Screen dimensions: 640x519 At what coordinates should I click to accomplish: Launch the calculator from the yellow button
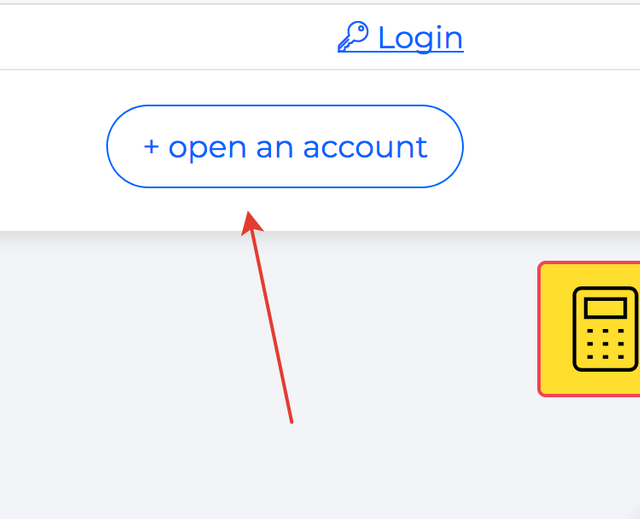tap(589, 329)
